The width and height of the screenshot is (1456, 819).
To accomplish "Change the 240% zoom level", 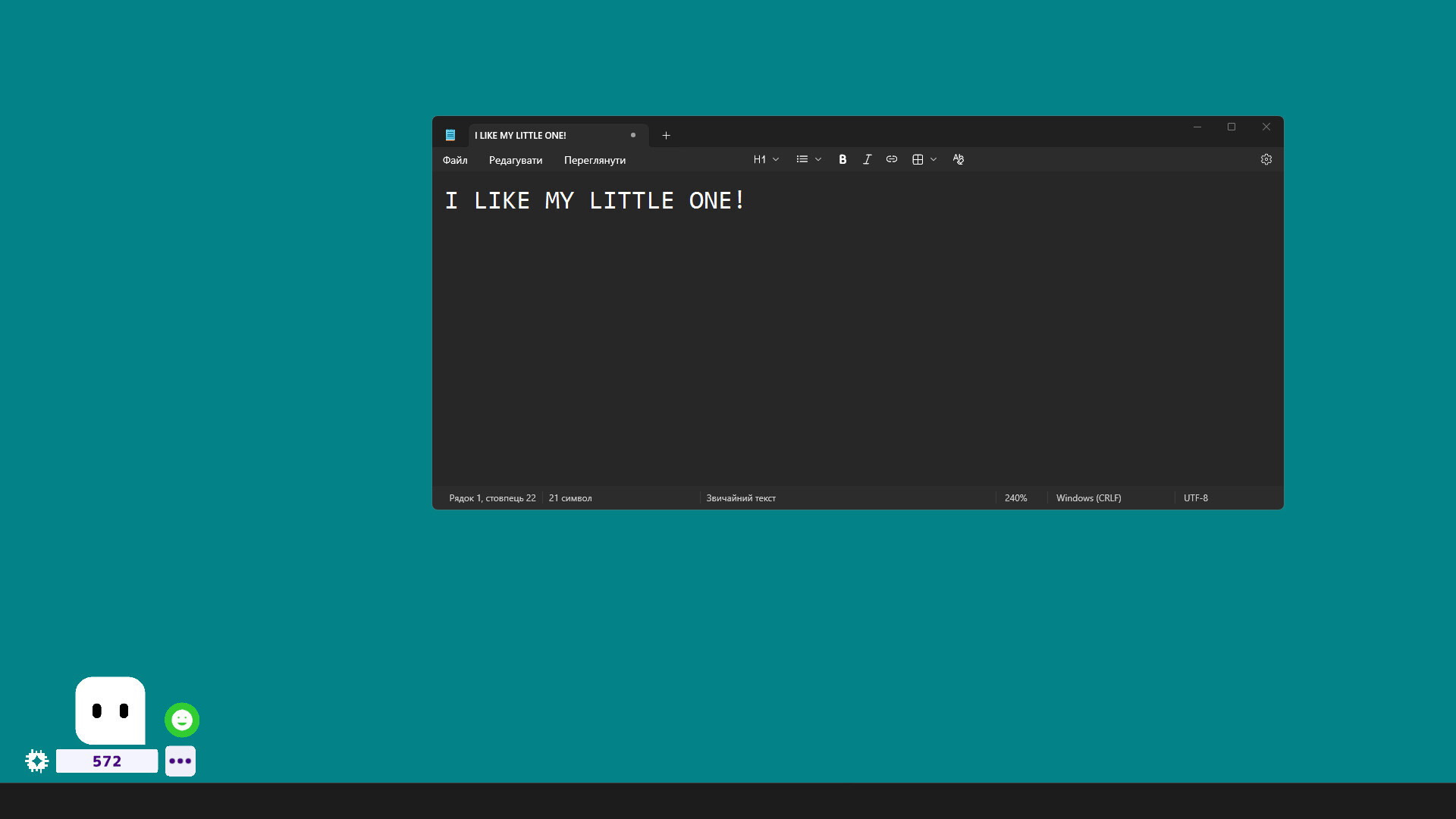I will click(1016, 497).
